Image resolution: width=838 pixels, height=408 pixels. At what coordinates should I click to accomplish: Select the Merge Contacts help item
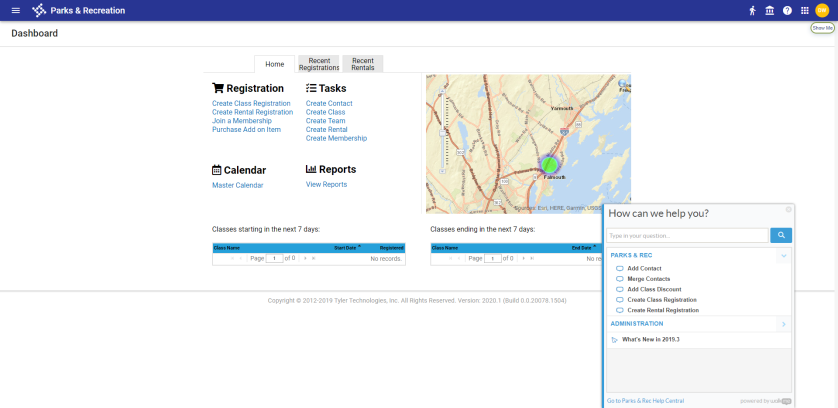648,279
